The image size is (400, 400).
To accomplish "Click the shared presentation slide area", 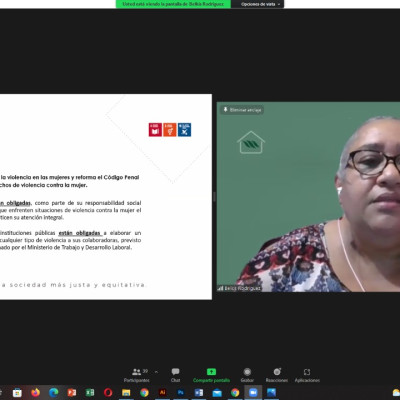I will coord(106,197).
